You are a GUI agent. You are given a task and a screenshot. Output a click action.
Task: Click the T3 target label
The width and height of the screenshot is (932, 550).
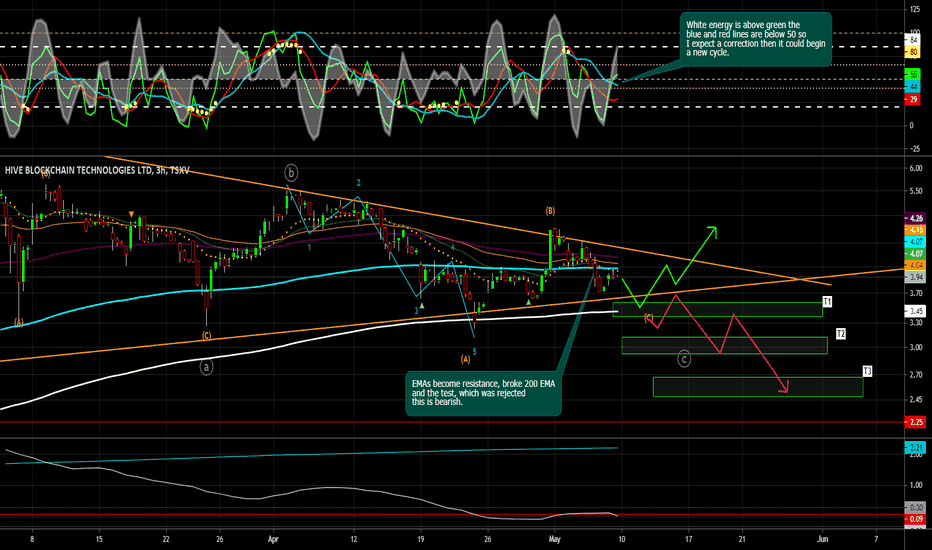pos(867,372)
